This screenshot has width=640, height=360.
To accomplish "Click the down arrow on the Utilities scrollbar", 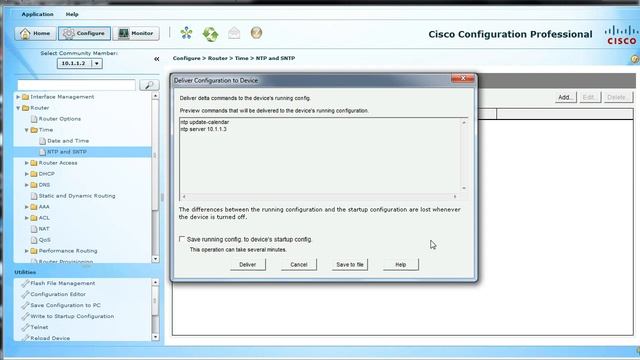I will pyautogui.click(x=156, y=337).
